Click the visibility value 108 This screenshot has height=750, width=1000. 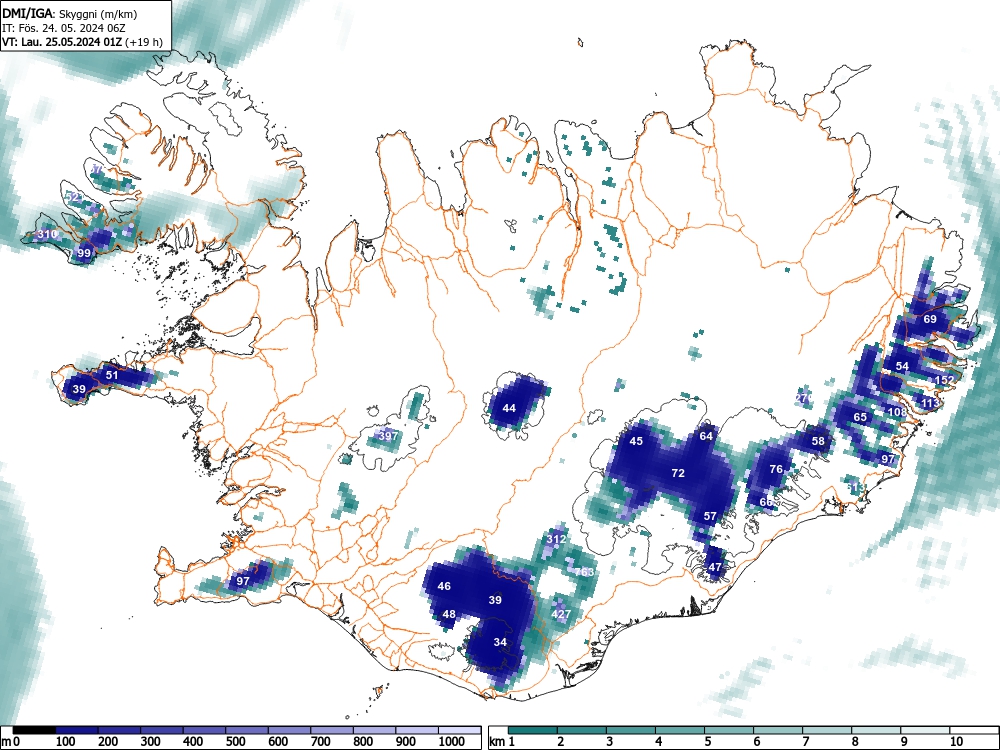tap(897, 412)
